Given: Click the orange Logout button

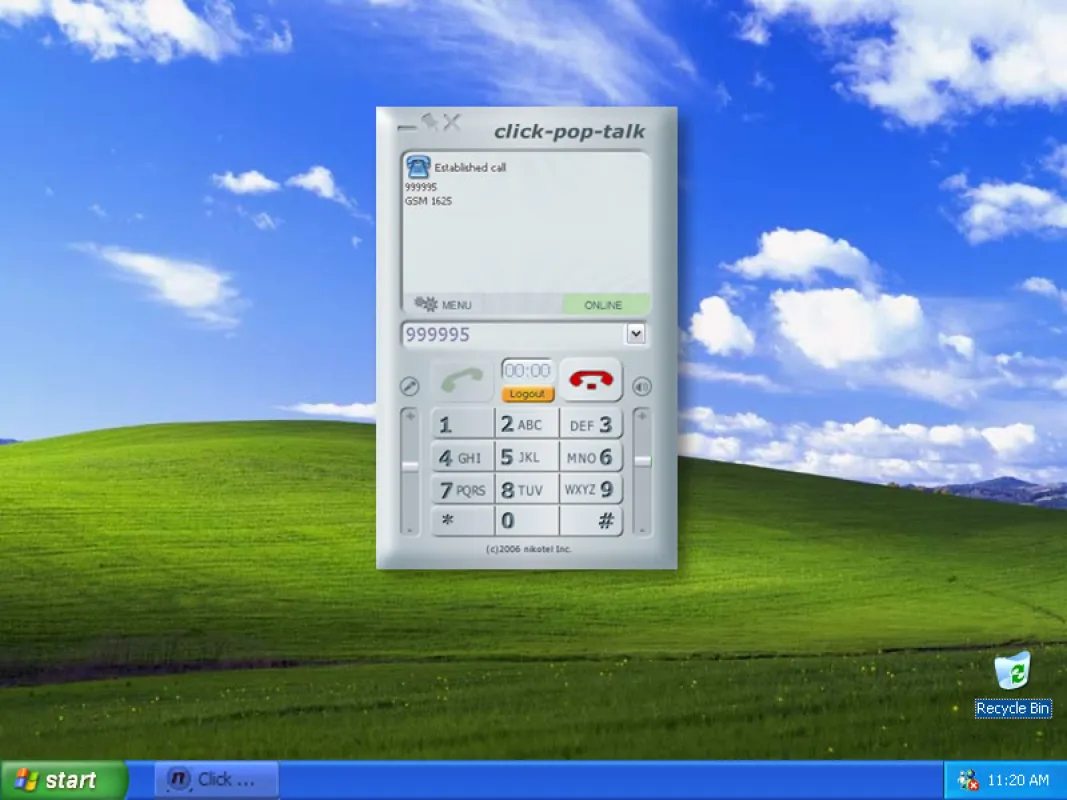Looking at the screenshot, I should click(x=527, y=394).
